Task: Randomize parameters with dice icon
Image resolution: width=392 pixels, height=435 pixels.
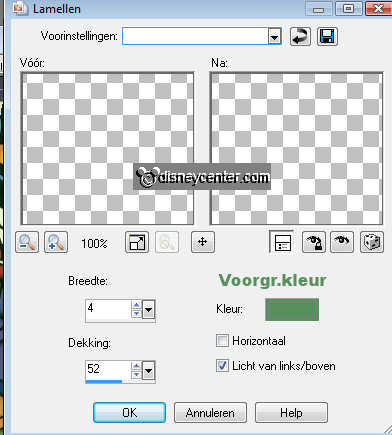Action: coord(372,242)
